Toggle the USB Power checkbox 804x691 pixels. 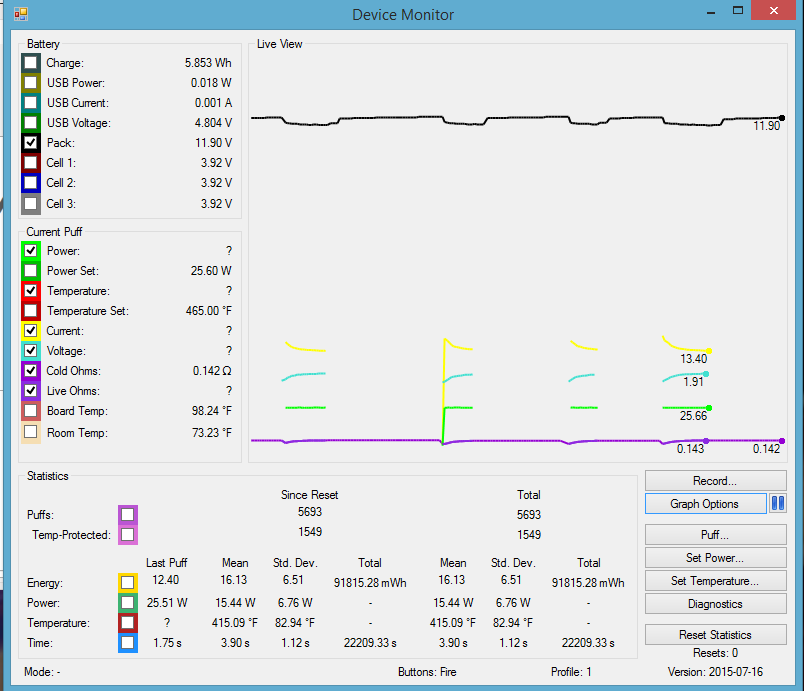[x=31, y=83]
